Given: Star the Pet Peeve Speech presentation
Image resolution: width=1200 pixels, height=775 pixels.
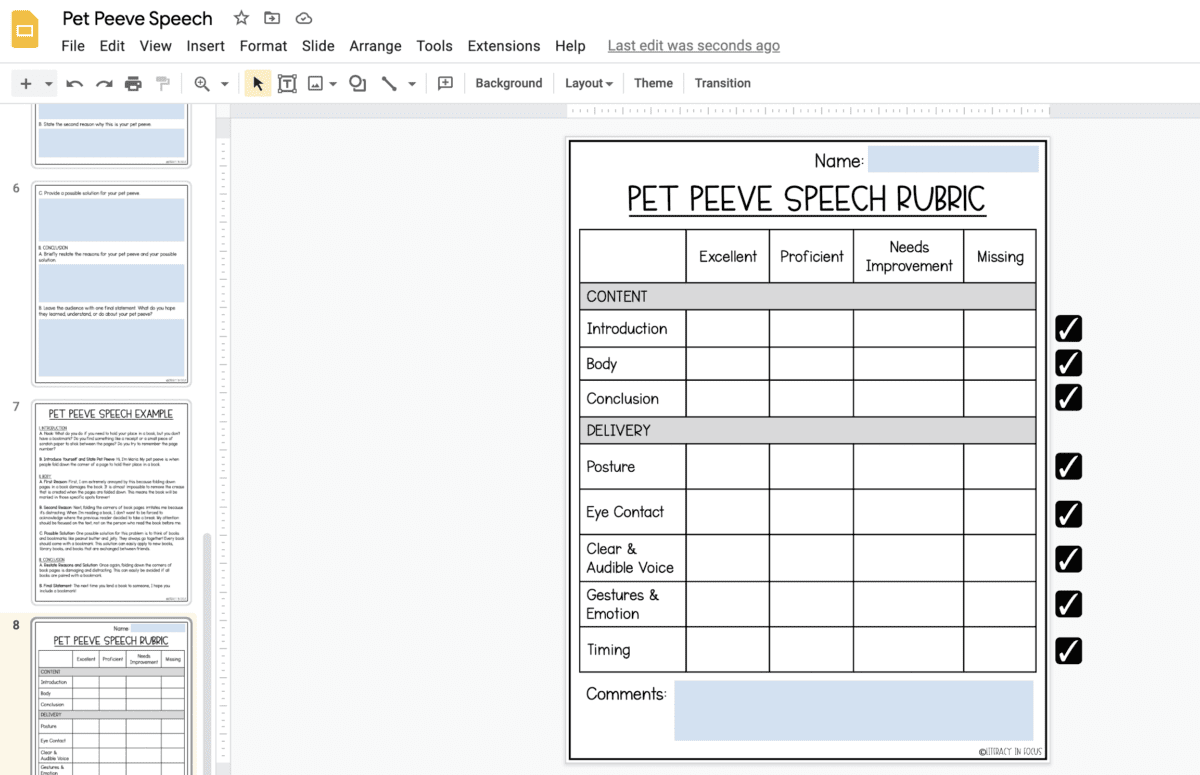Looking at the screenshot, I should pos(240,17).
